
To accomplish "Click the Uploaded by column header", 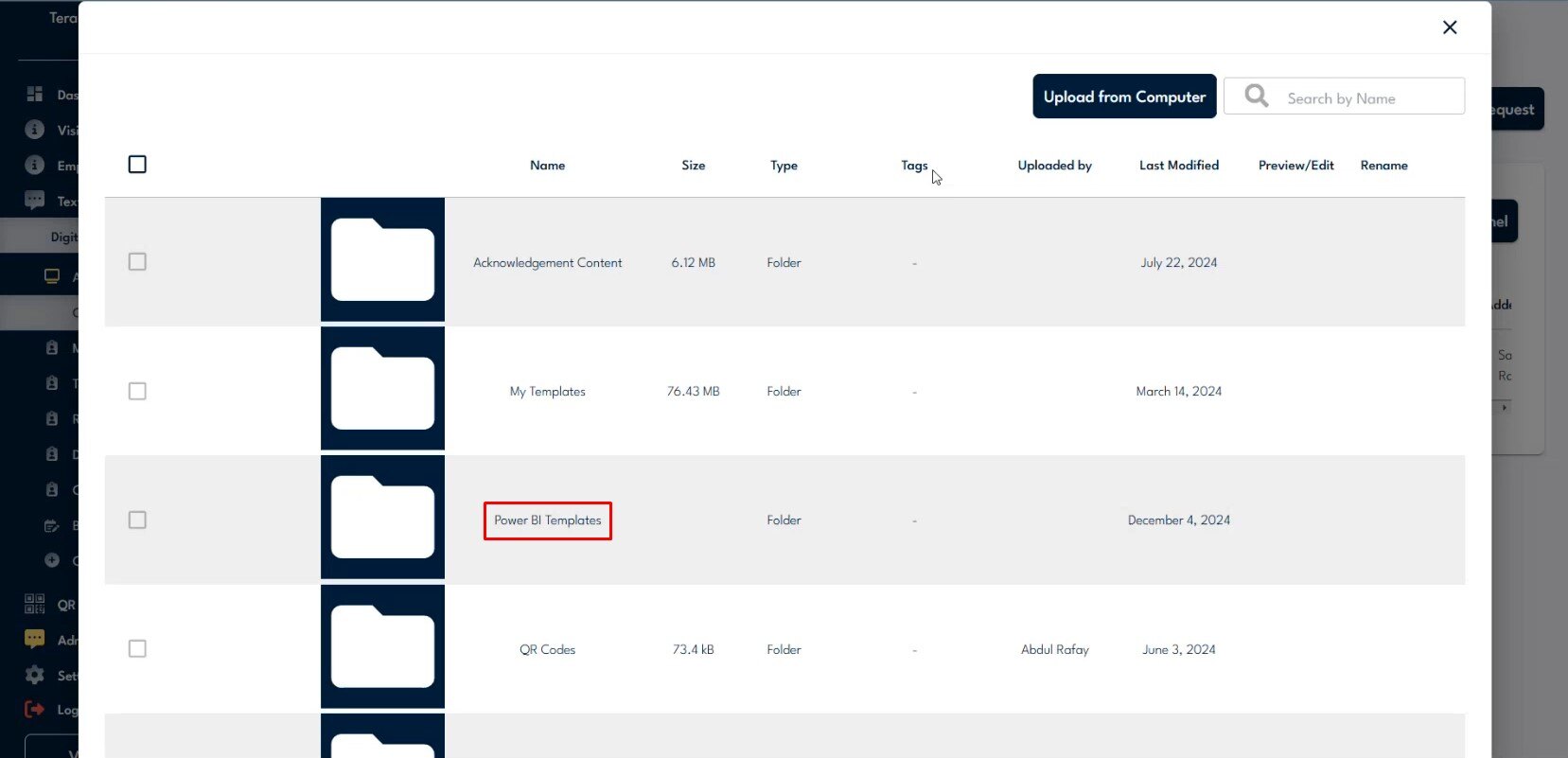I will pos(1055,166).
